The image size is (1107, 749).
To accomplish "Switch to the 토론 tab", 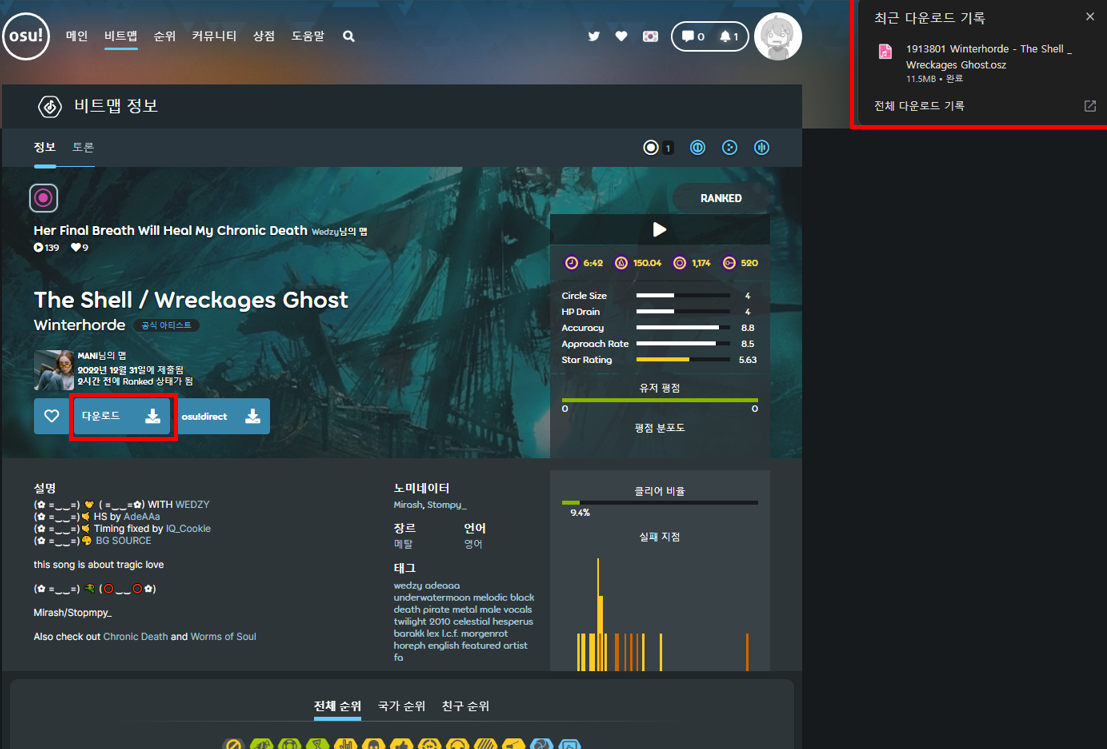I will click(83, 147).
